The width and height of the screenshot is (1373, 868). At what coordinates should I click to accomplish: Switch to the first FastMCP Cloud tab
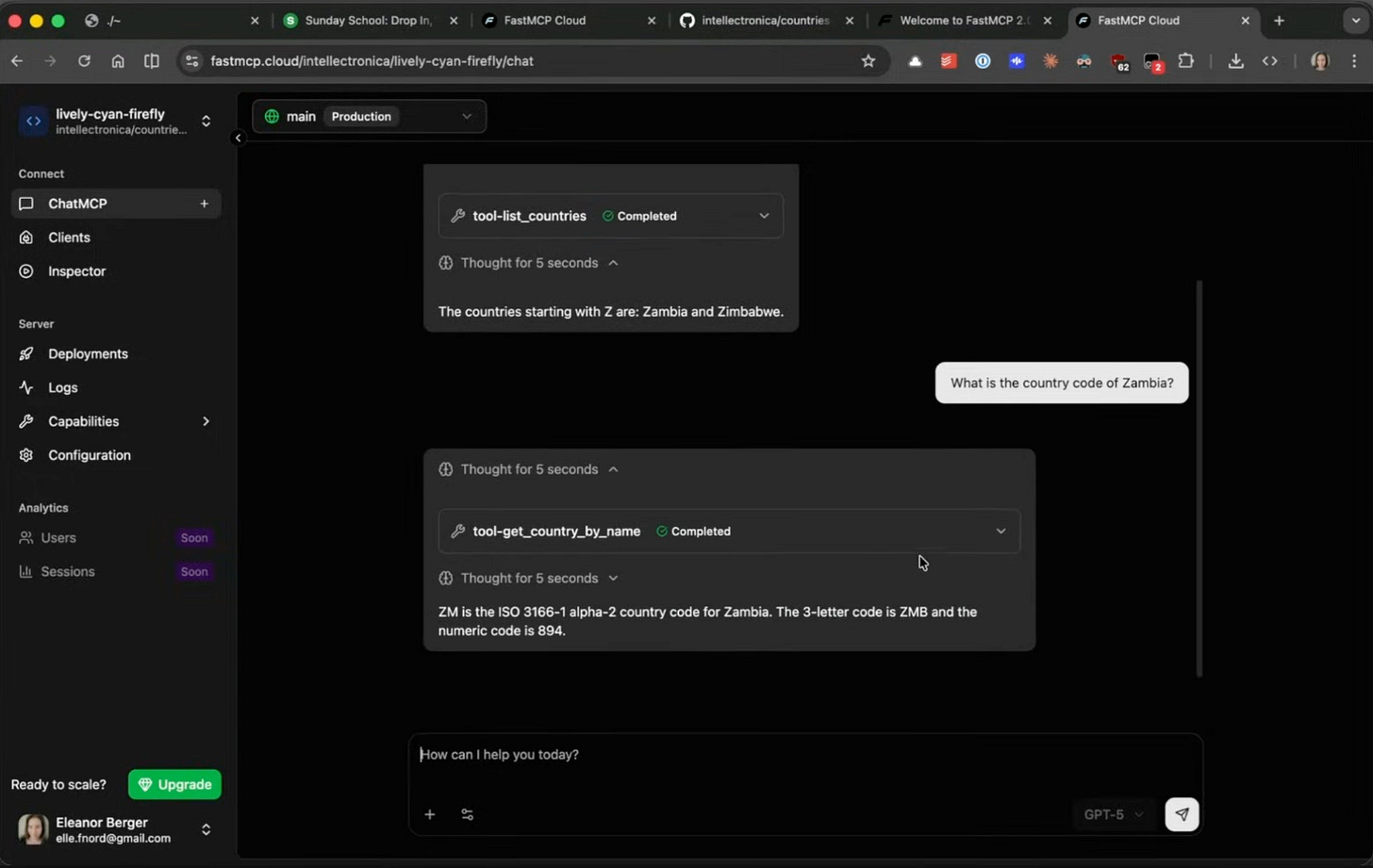click(x=568, y=20)
